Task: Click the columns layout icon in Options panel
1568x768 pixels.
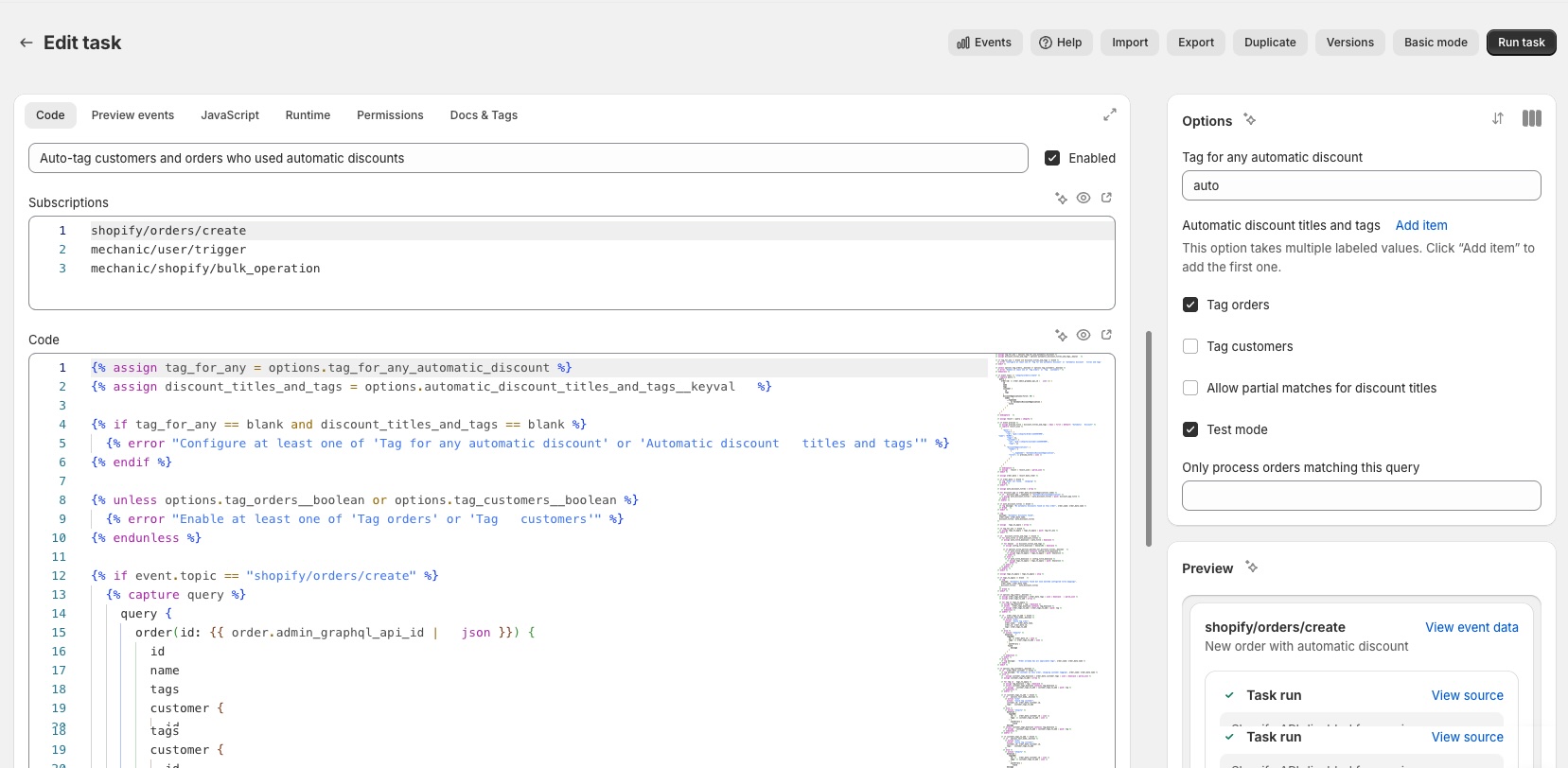Action: coord(1532,118)
